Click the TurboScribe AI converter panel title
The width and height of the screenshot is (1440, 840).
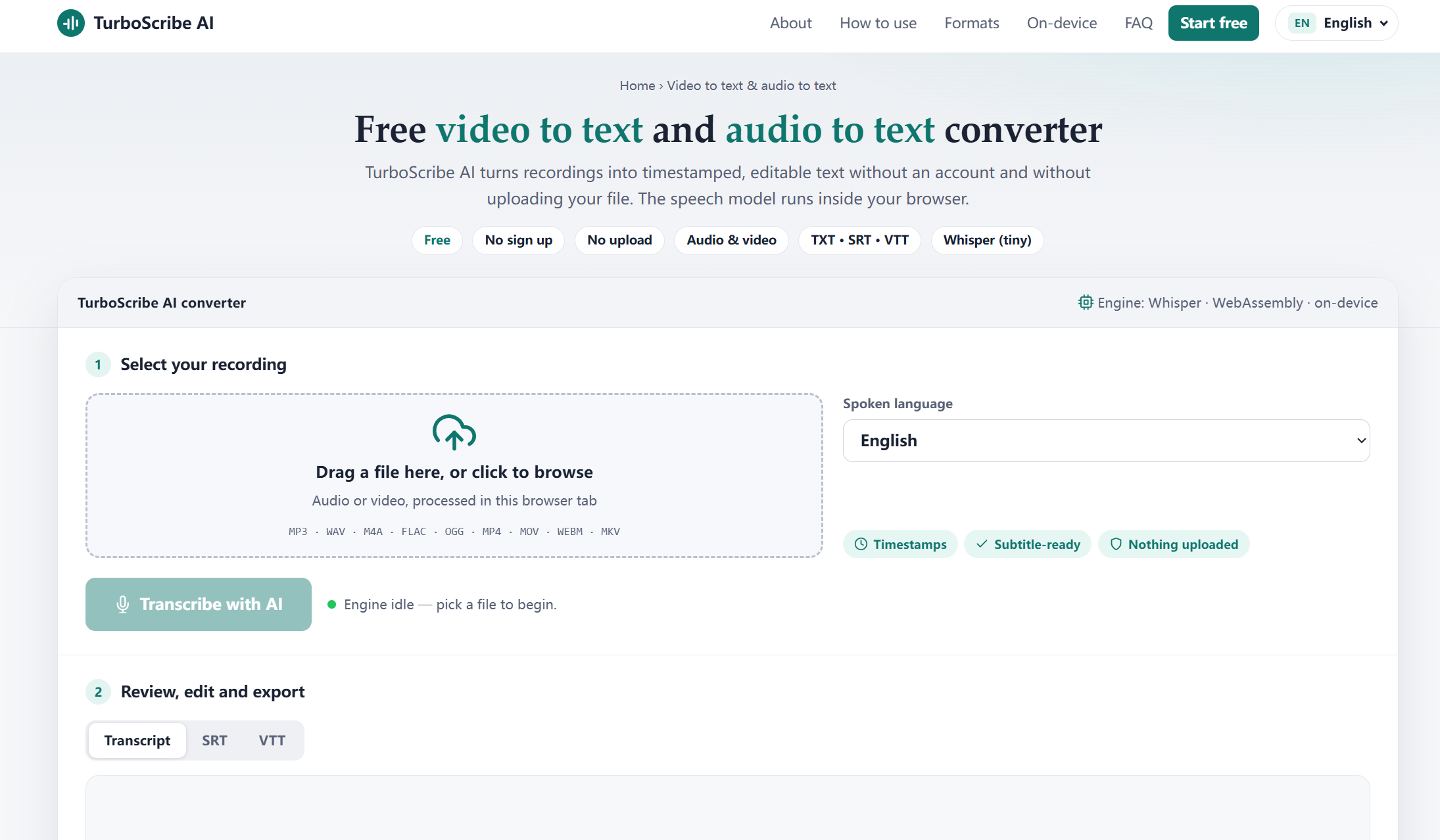[162, 302]
